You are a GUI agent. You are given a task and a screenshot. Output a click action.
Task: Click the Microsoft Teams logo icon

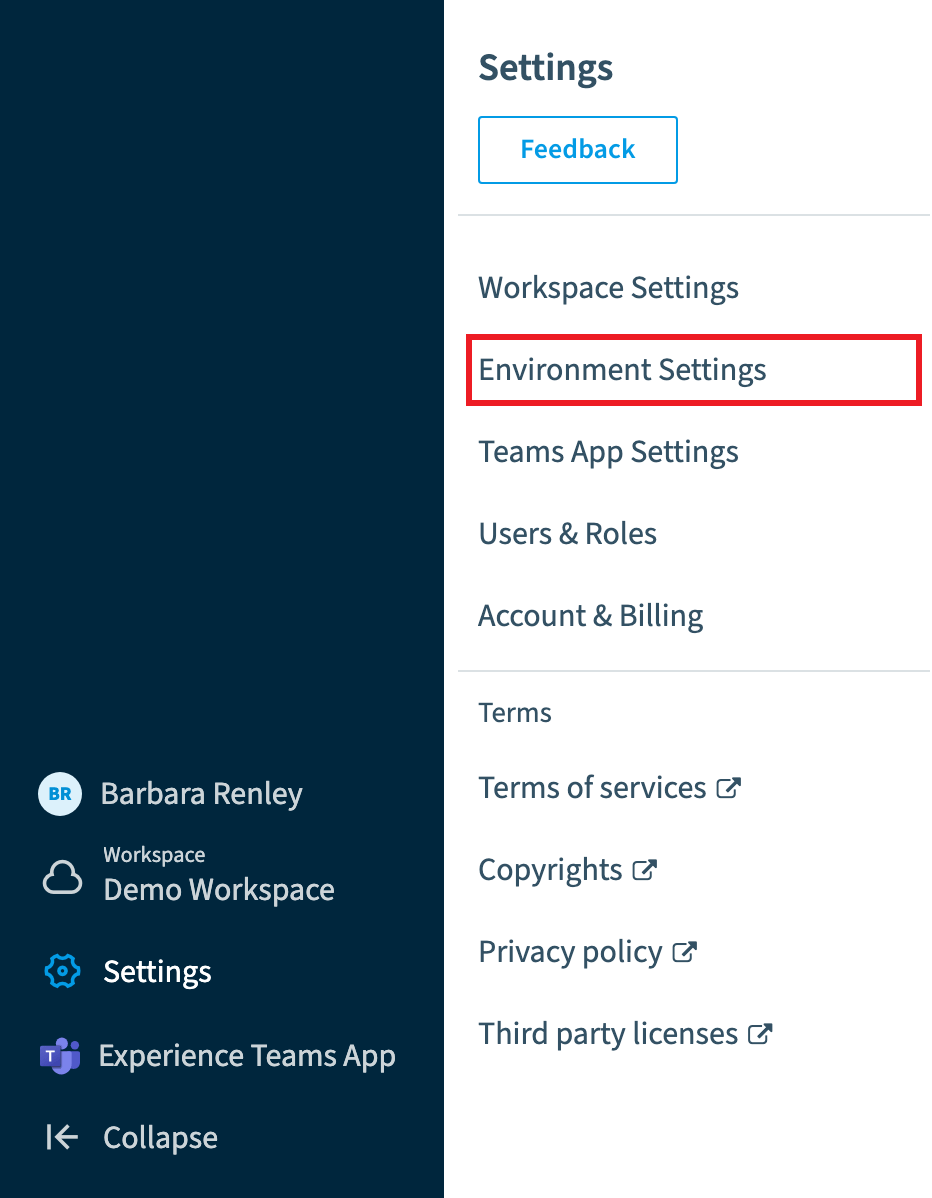point(60,1056)
